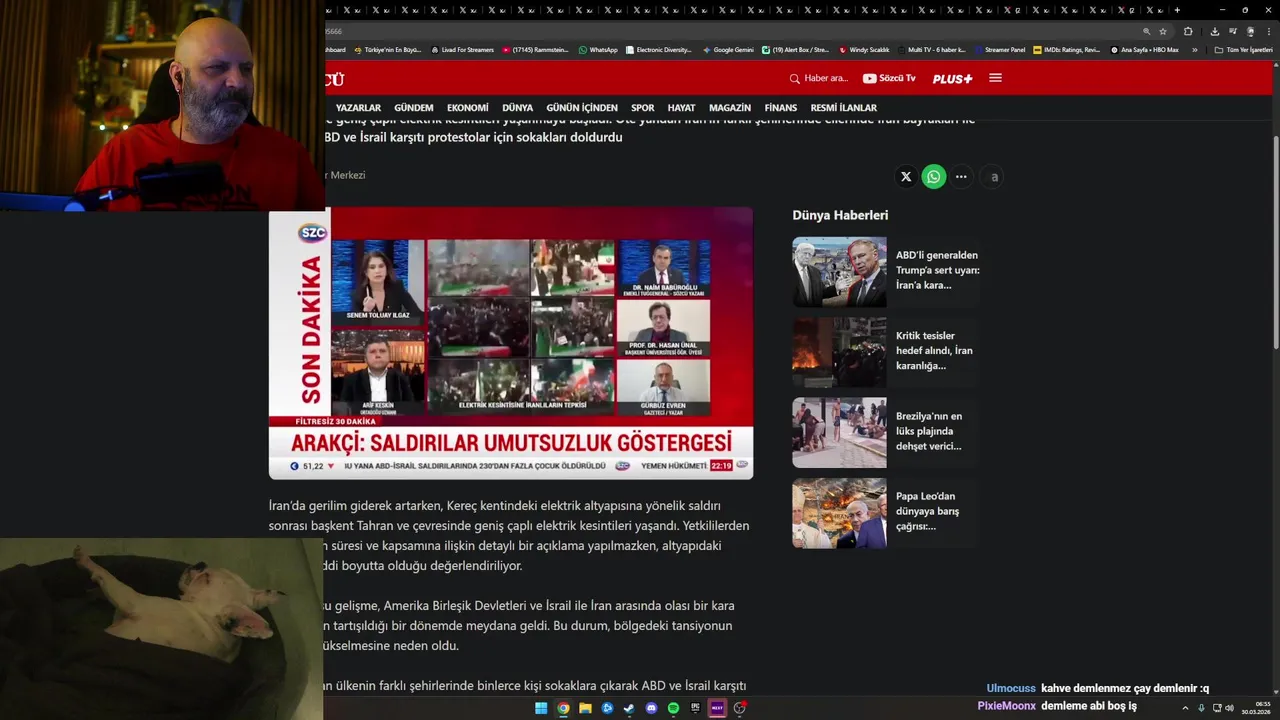Switch to Chrome in the taskbar
The width and height of the screenshot is (1280, 720).
click(563, 708)
